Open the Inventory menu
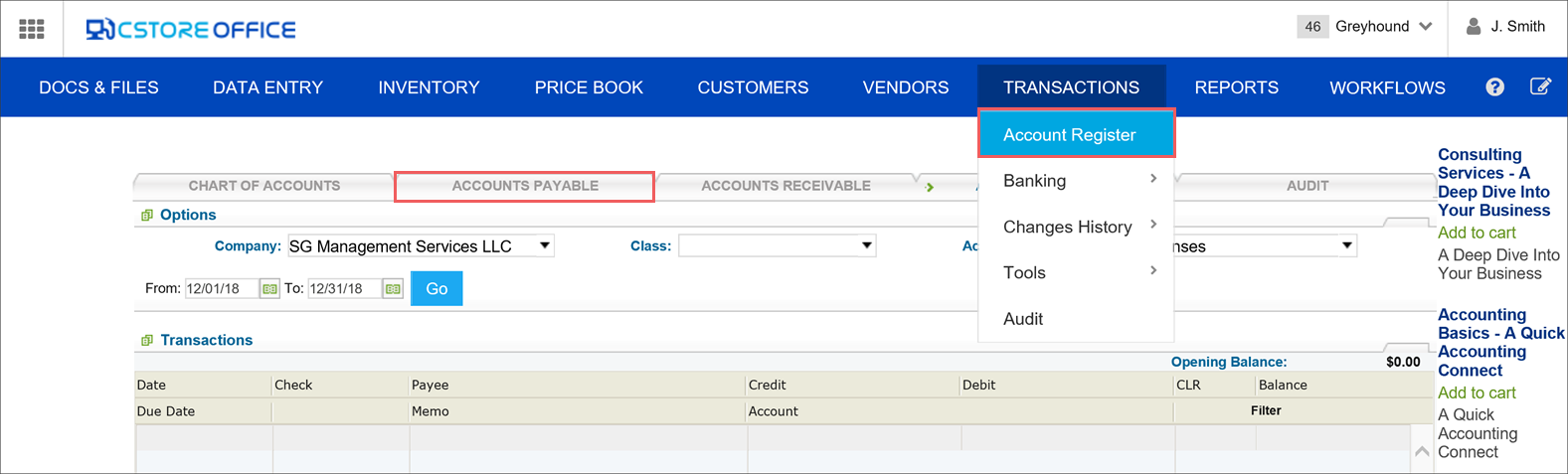 (429, 87)
